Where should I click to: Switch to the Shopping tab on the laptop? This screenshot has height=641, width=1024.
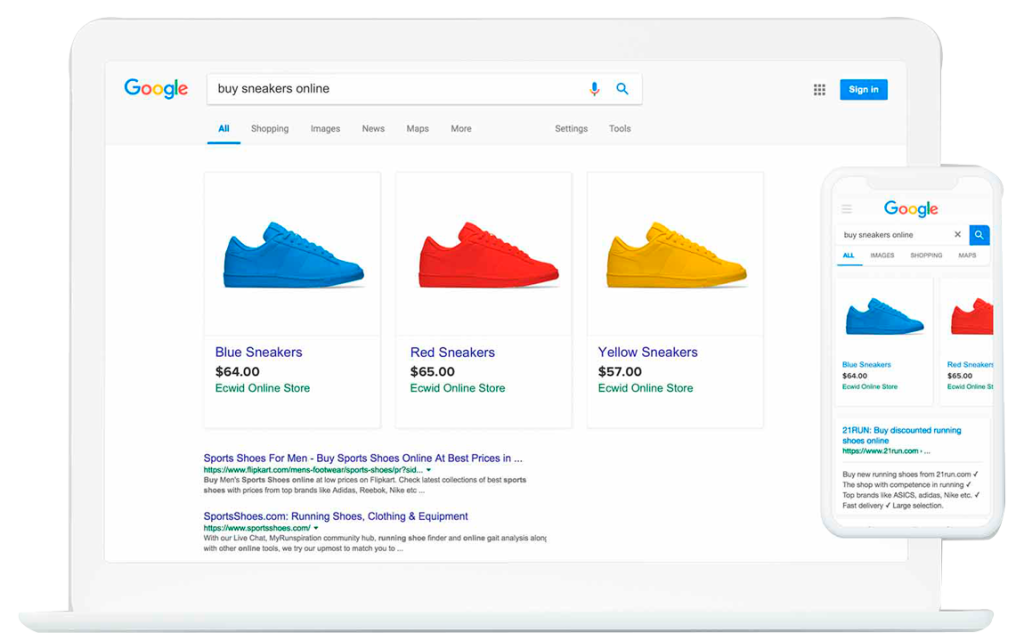point(270,129)
